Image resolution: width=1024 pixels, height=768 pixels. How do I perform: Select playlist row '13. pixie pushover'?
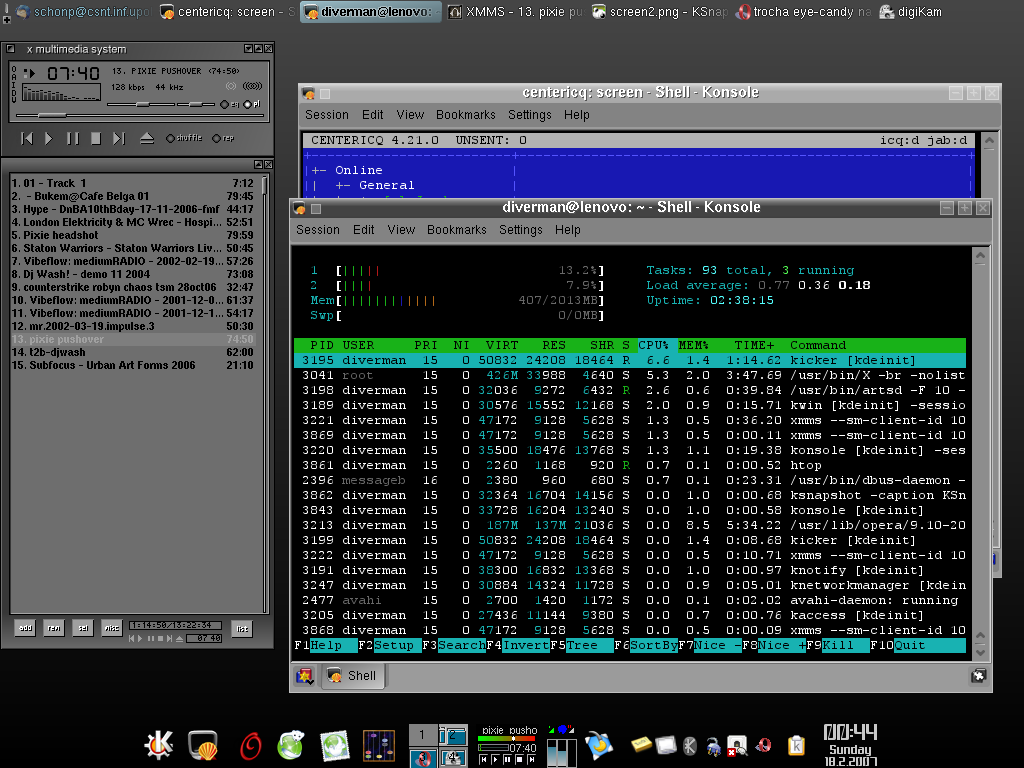coord(133,339)
